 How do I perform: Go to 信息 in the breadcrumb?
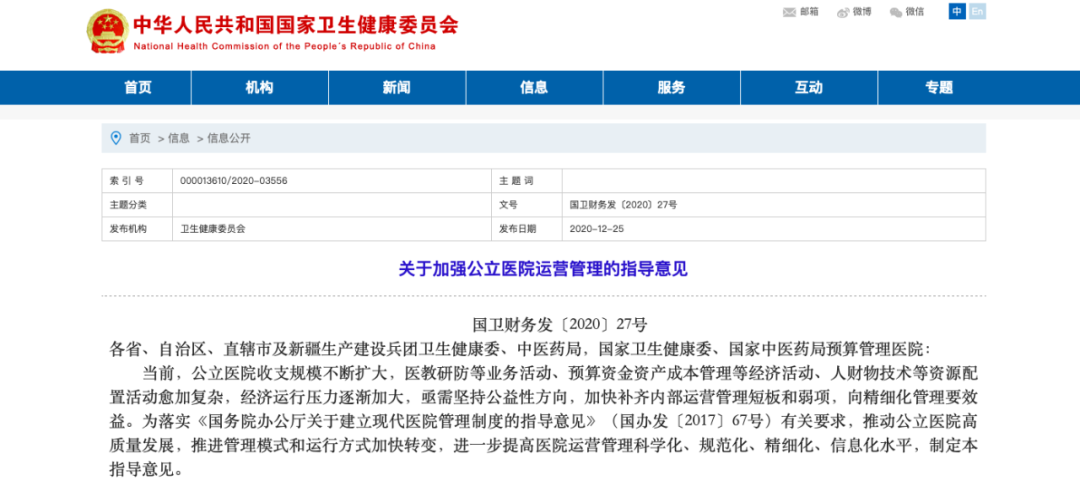(178, 139)
